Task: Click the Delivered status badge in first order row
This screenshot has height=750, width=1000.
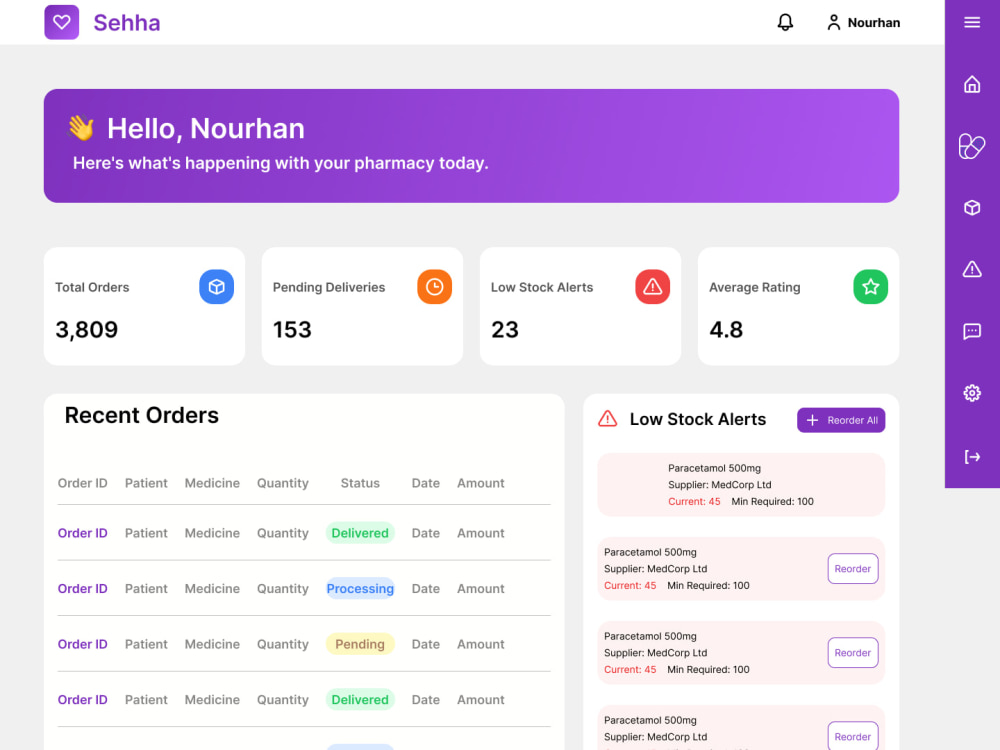Action: (x=360, y=533)
